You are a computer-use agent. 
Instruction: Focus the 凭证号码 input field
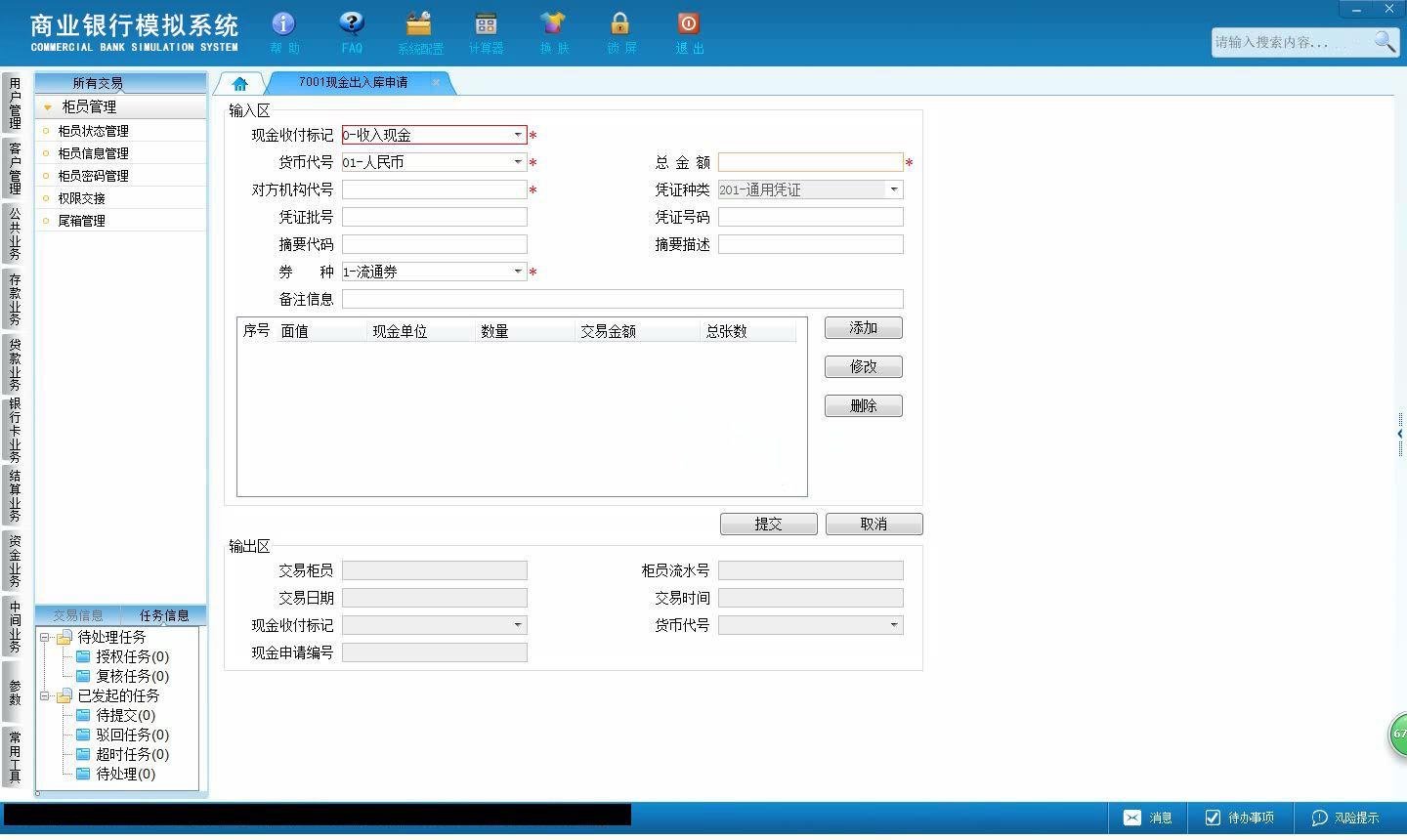tap(811, 217)
